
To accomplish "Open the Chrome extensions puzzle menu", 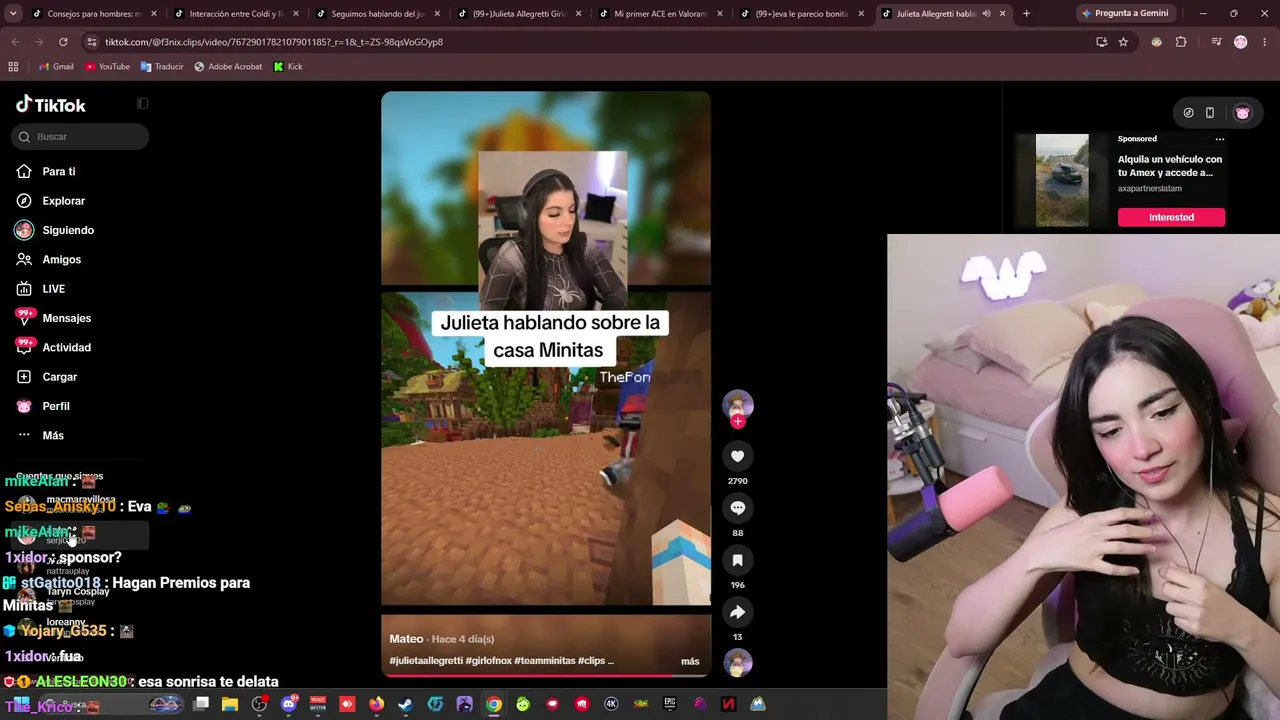I will (1181, 42).
